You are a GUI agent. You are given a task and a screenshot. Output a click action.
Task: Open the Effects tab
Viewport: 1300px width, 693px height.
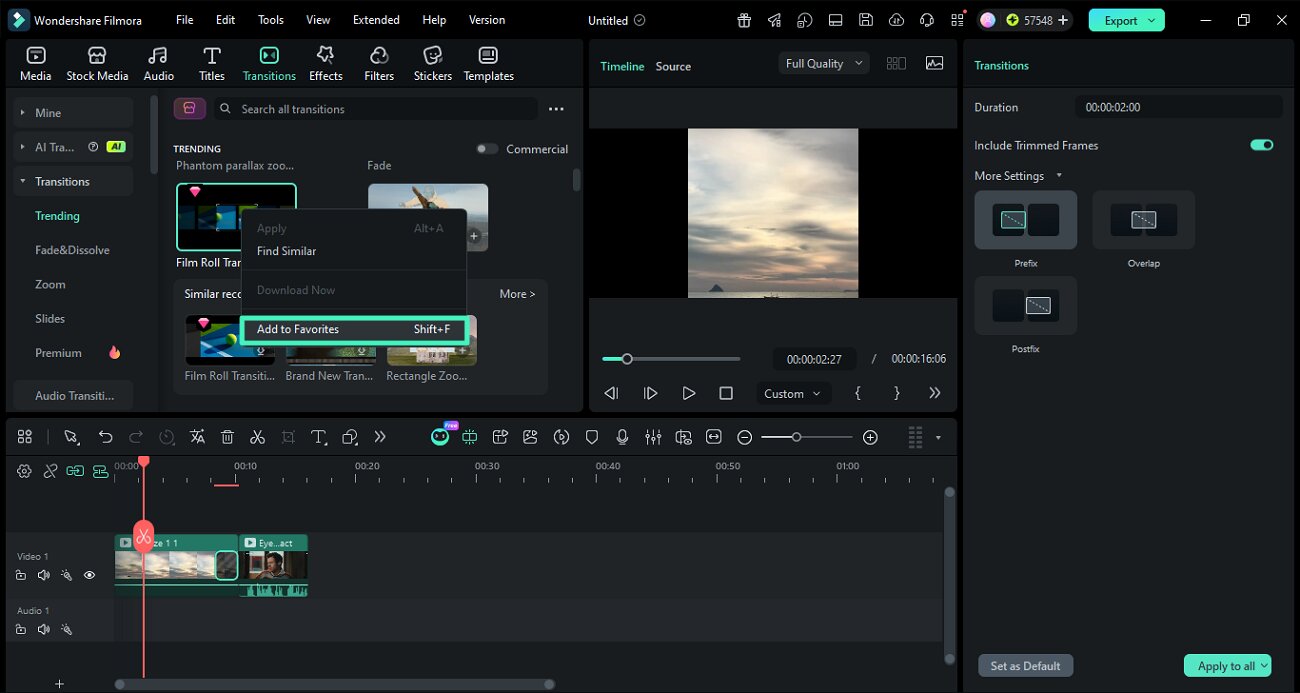[325, 64]
